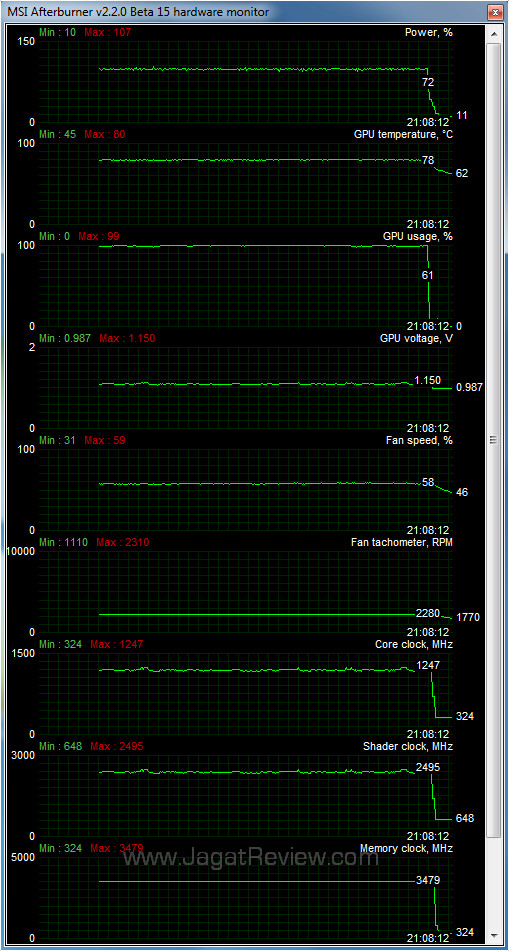Click "Max : 2495" shader clock header

(116, 745)
